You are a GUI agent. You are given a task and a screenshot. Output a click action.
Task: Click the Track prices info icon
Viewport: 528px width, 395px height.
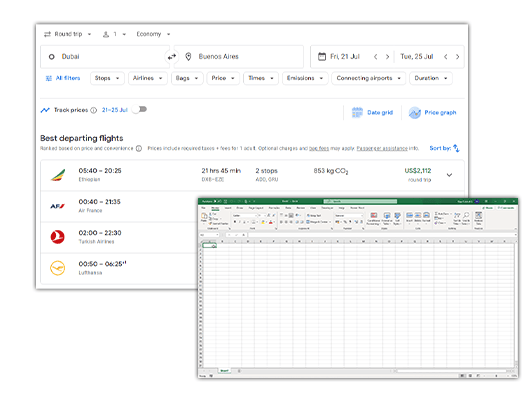click(x=94, y=110)
